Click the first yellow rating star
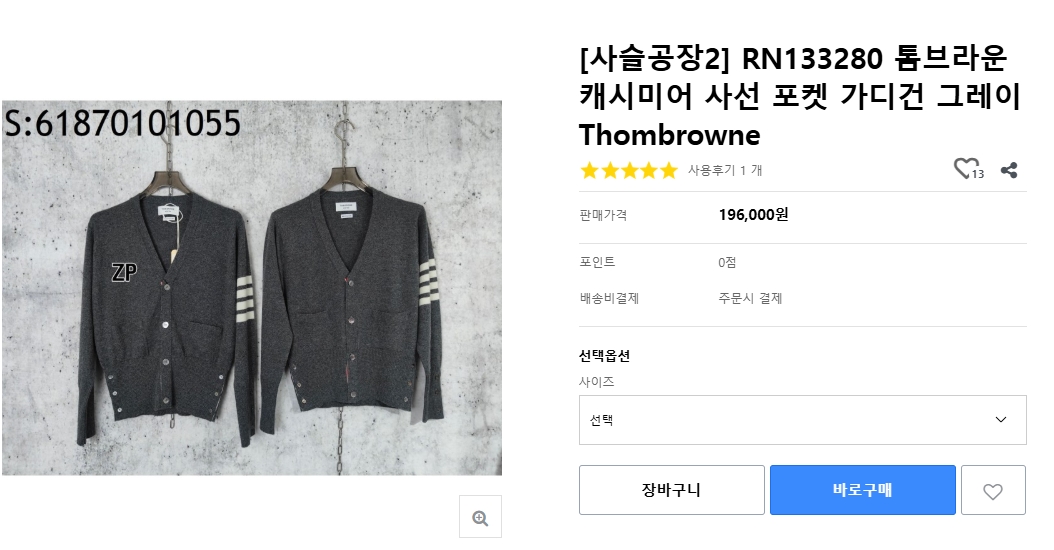The height and width of the screenshot is (550, 1054). [590, 170]
